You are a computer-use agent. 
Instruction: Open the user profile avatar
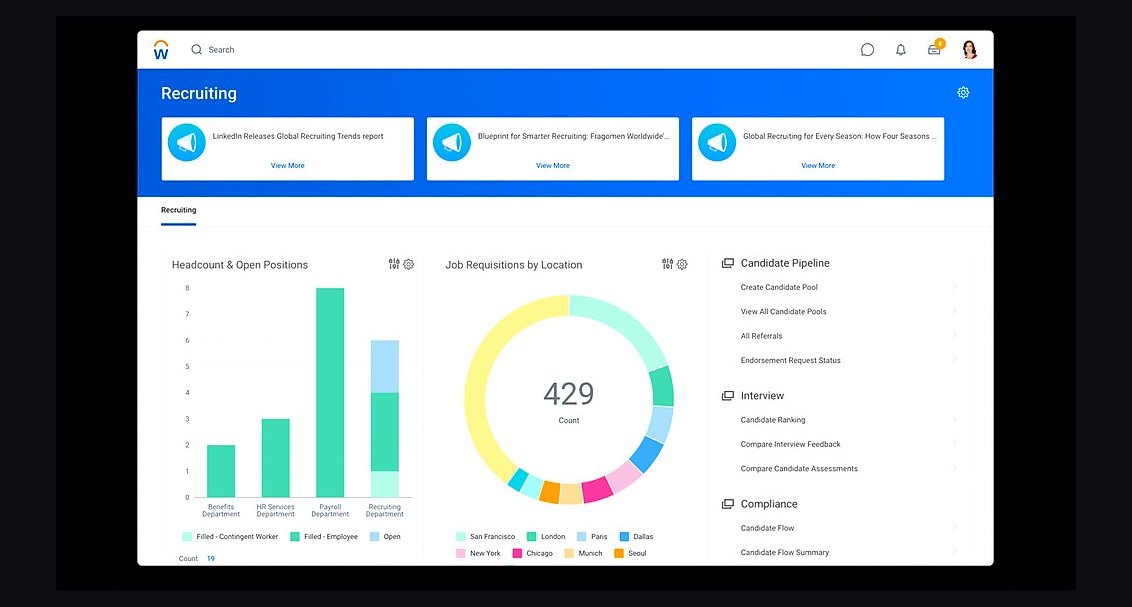[x=970, y=49]
